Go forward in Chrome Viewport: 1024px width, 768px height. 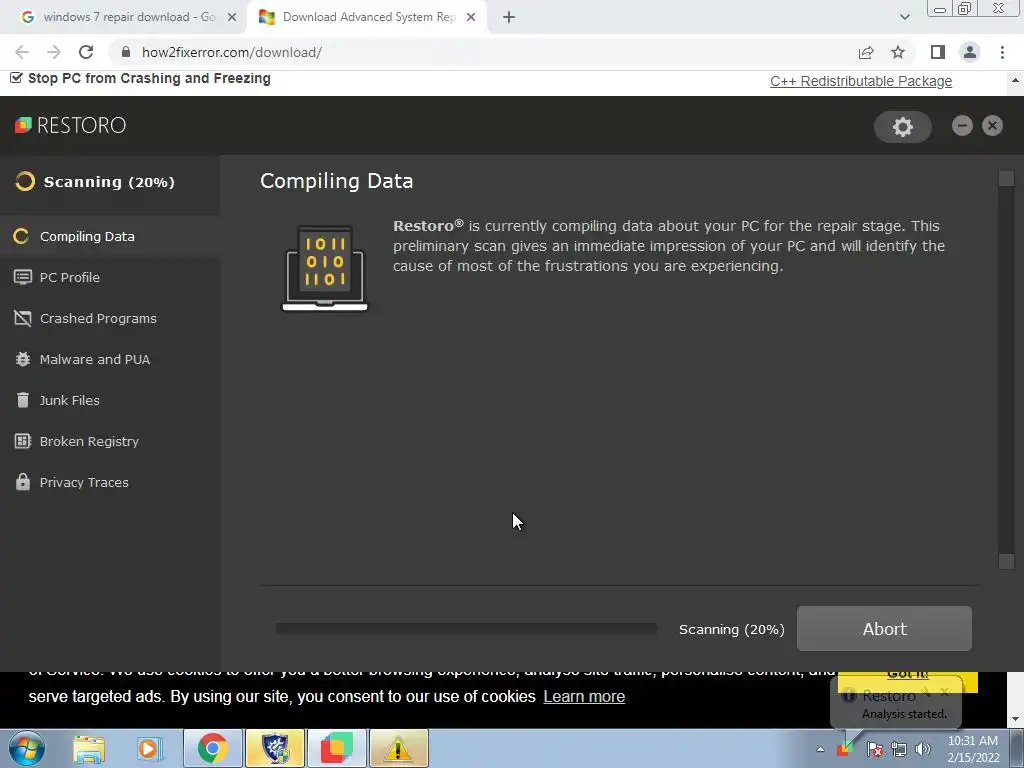tap(54, 52)
